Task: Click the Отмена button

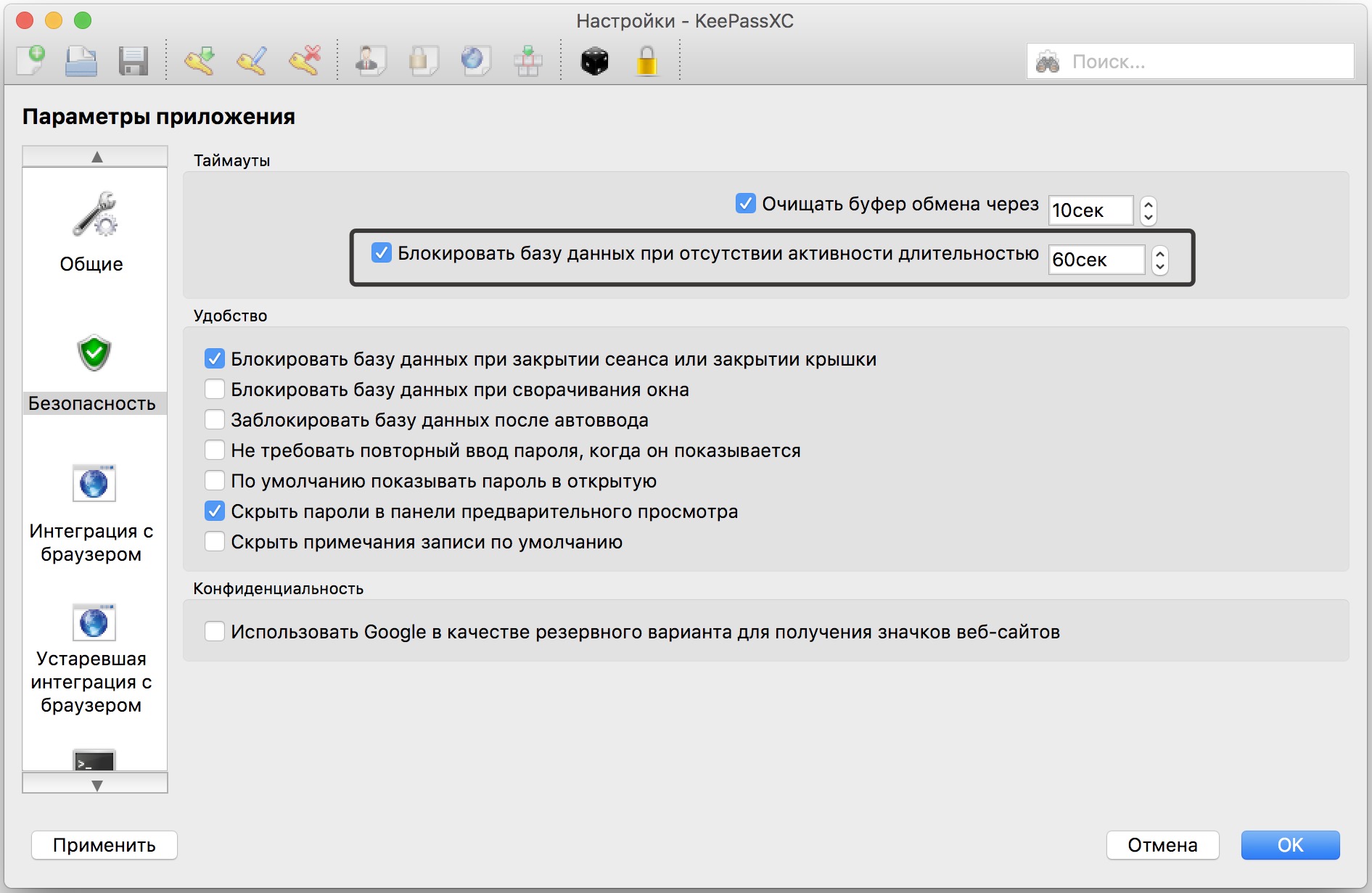Action: tap(1162, 845)
